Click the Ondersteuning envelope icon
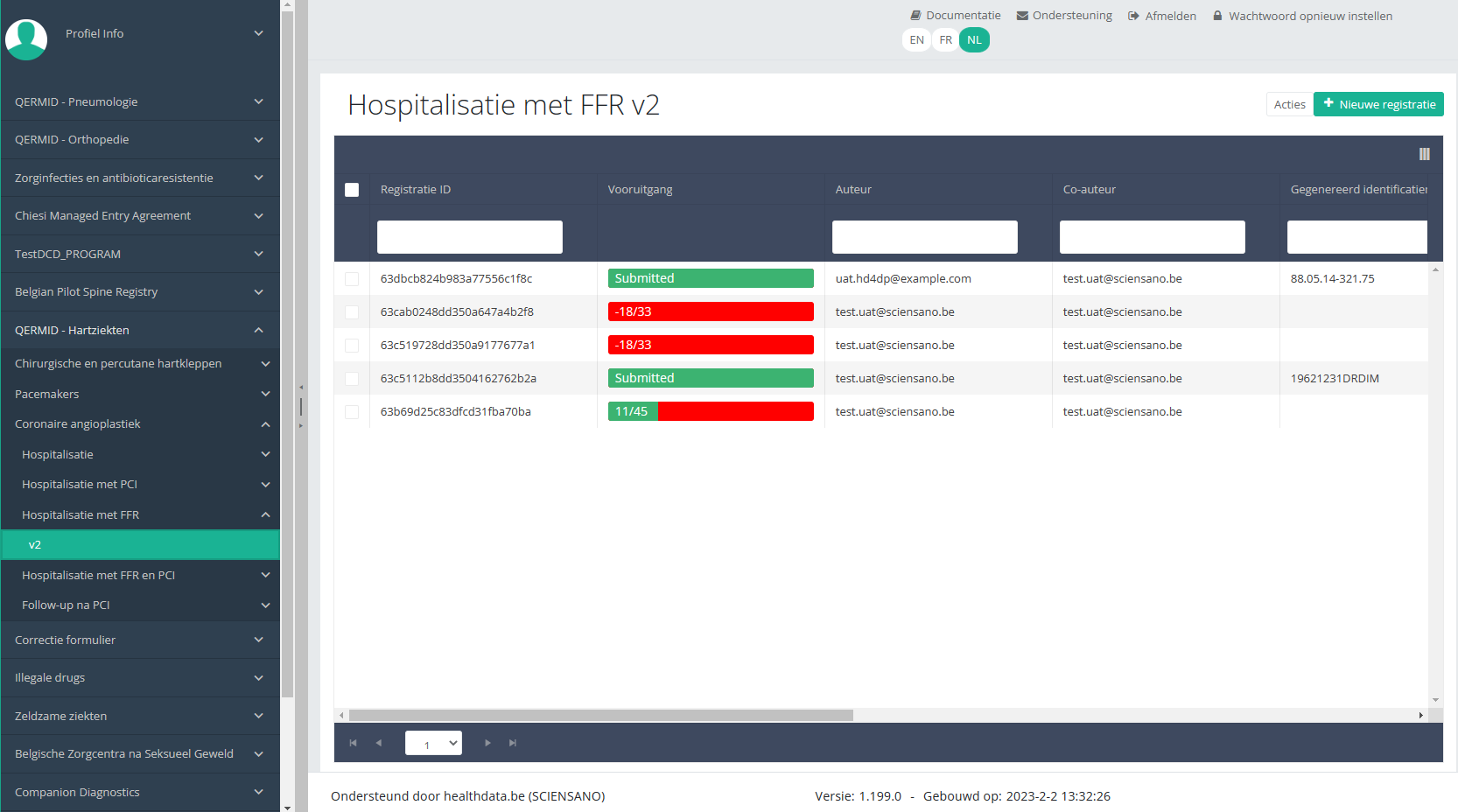The image size is (1458, 812). [1021, 16]
